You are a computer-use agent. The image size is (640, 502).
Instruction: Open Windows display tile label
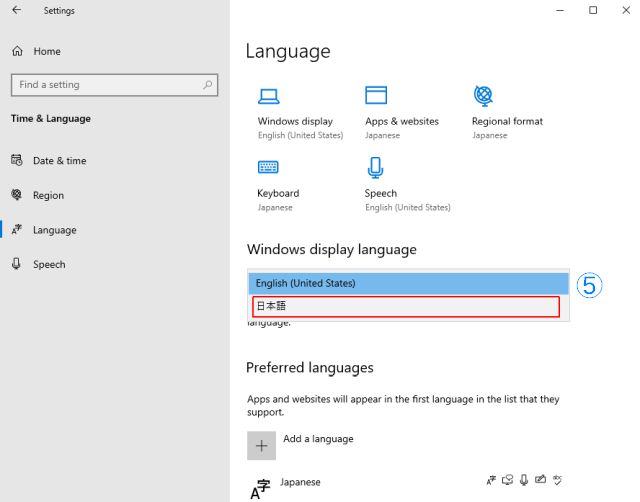click(x=295, y=121)
